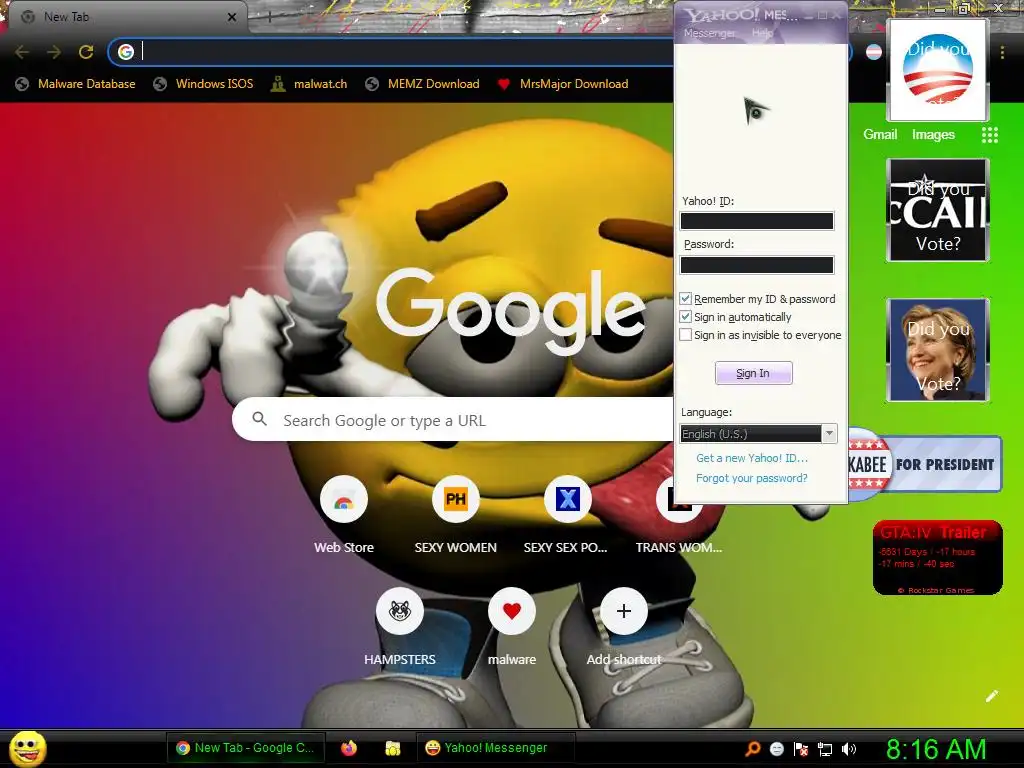Click the GTA:IV Trailer countdown gadget
1024x768 pixels.
coord(938,557)
